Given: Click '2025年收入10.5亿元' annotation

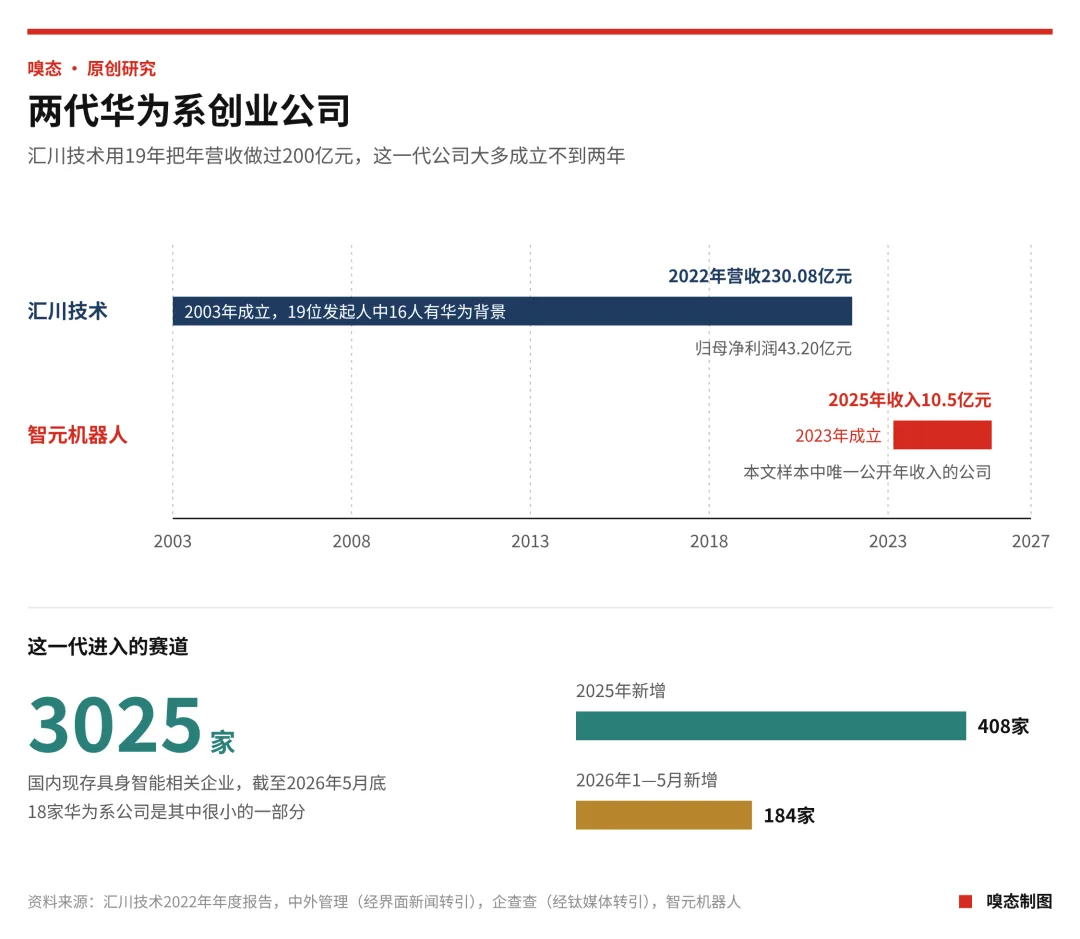Looking at the screenshot, I should (x=909, y=400).
